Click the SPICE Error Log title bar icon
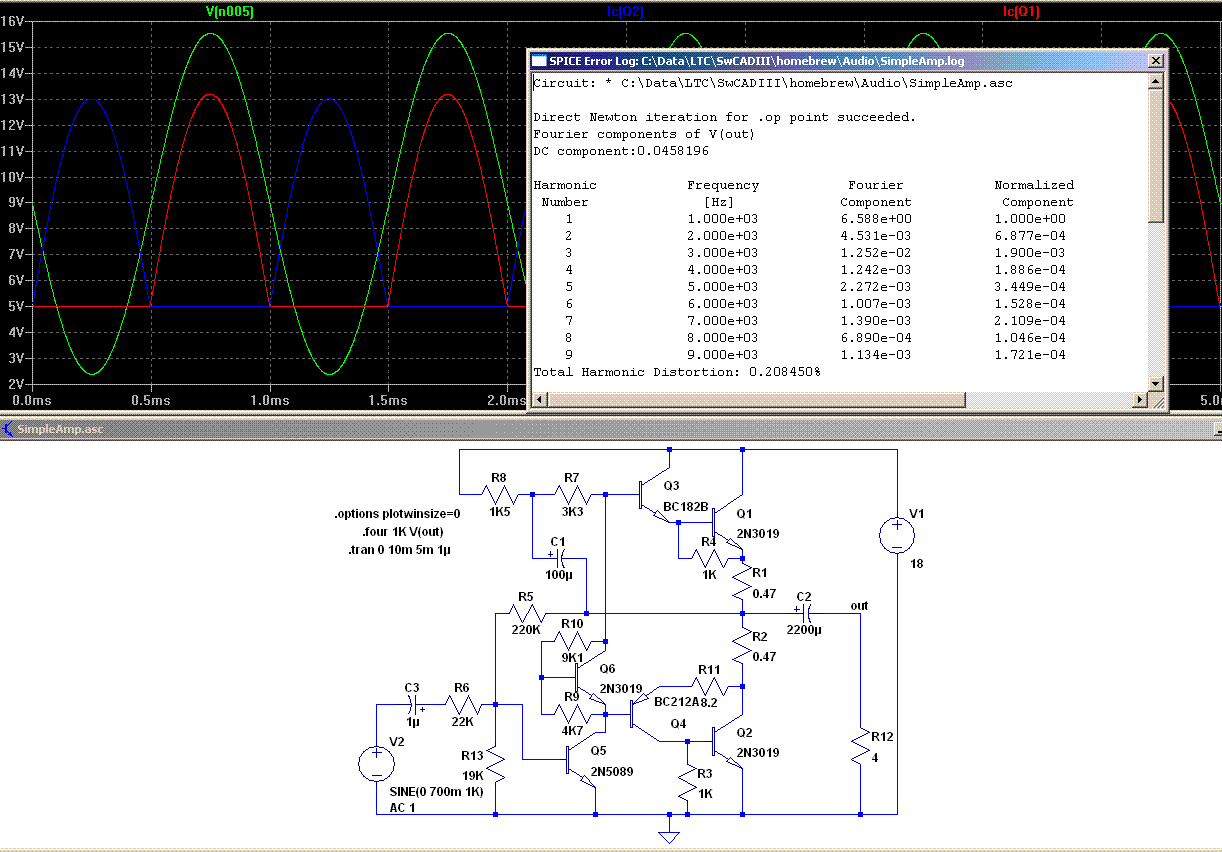Image resolution: width=1222 pixels, height=852 pixels. (x=539, y=60)
